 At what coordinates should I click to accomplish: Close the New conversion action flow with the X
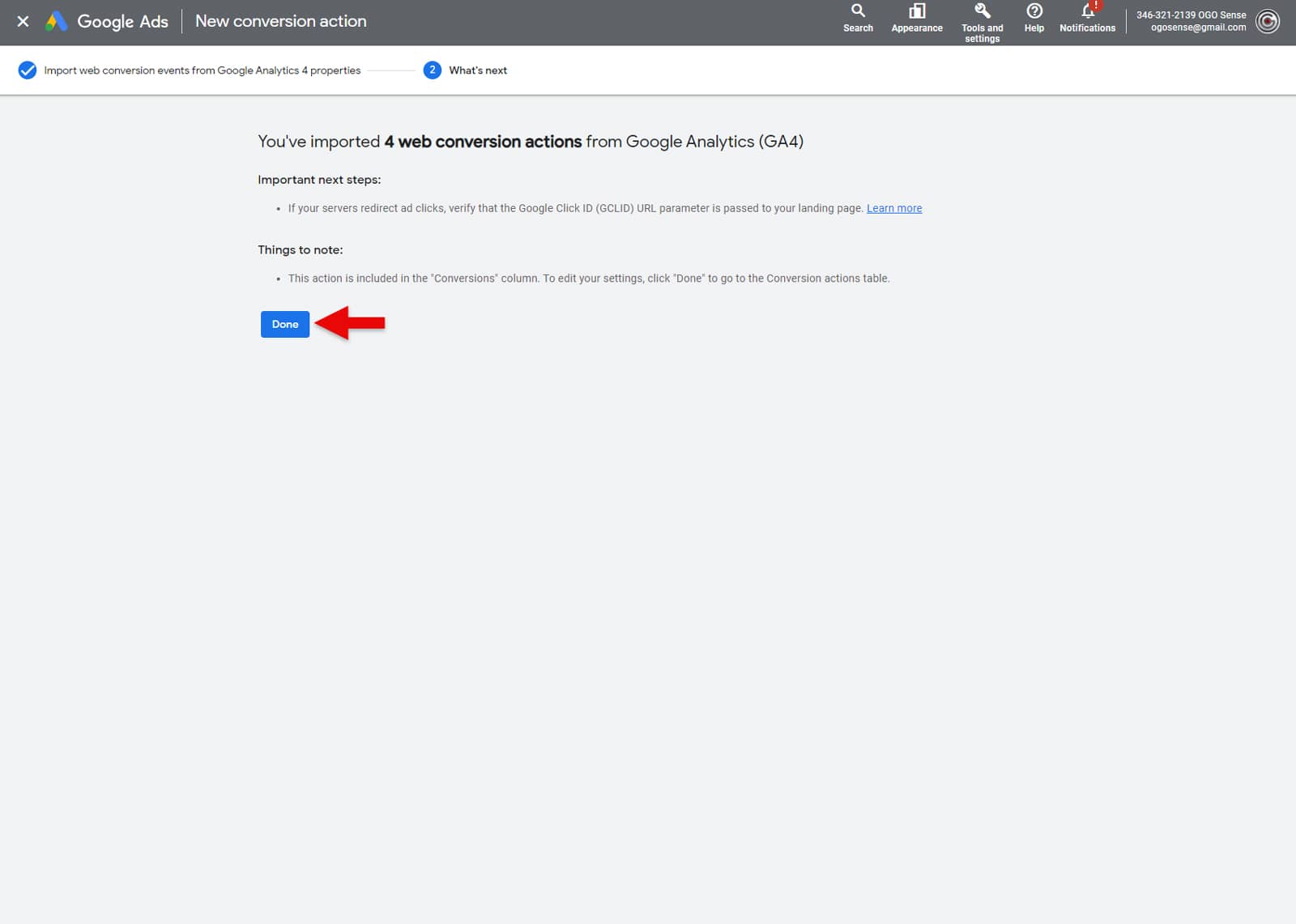tap(22, 21)
